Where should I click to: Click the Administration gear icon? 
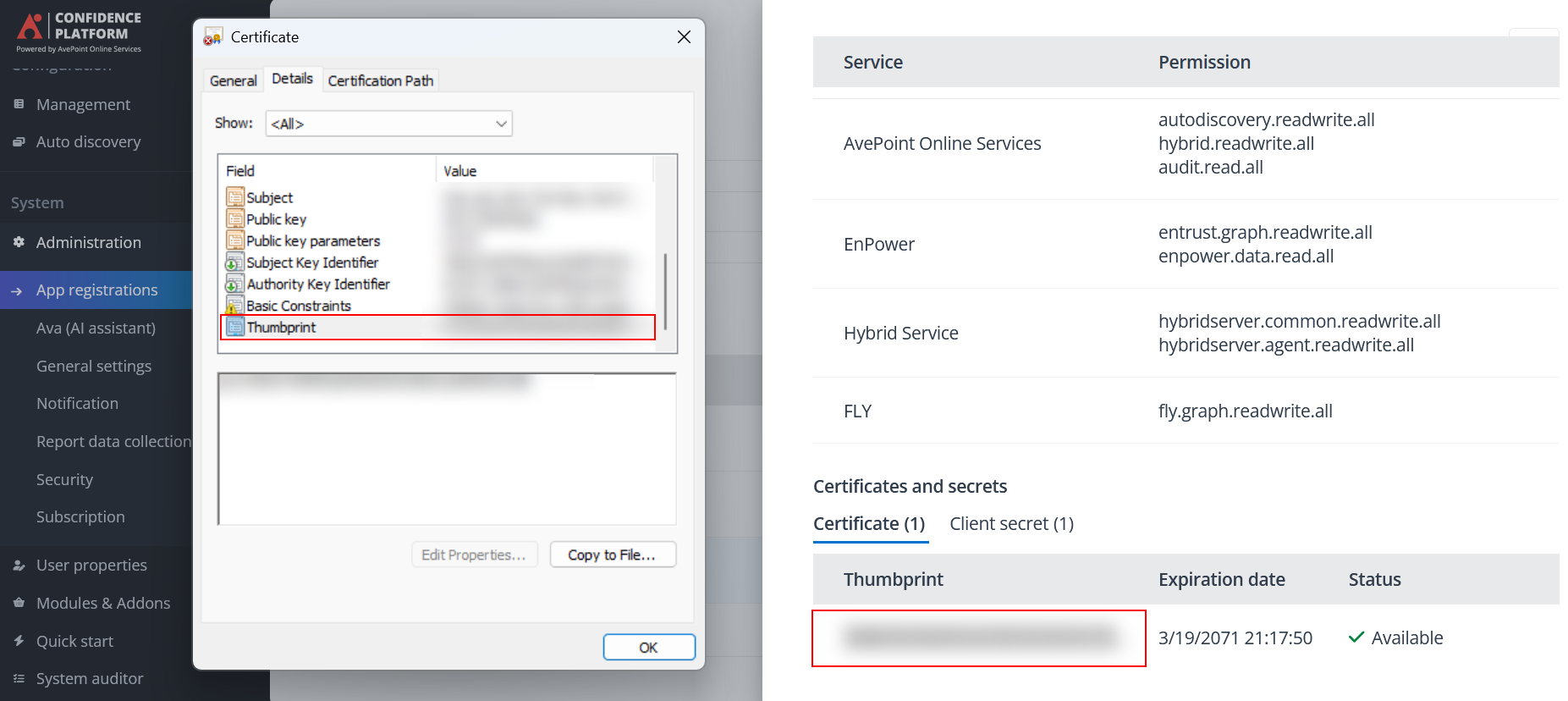(19, 242)
